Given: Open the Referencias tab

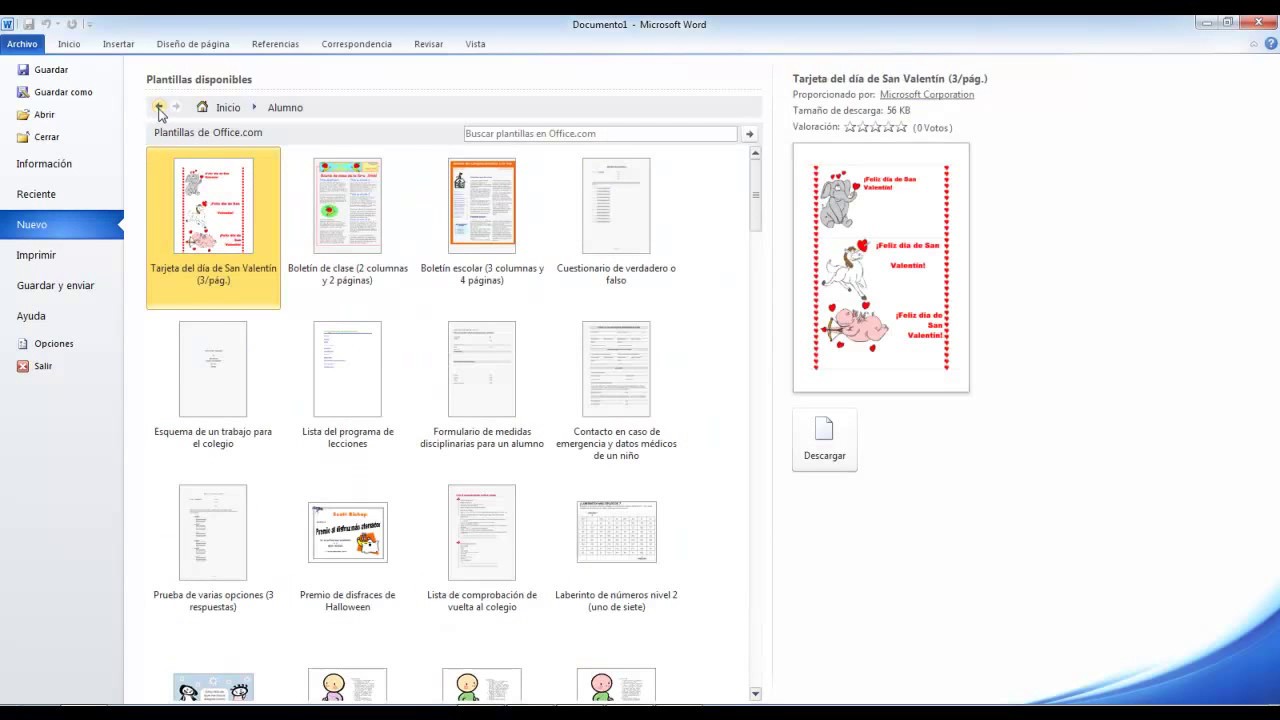Looking at the screenshot, I should click(275, 44).
